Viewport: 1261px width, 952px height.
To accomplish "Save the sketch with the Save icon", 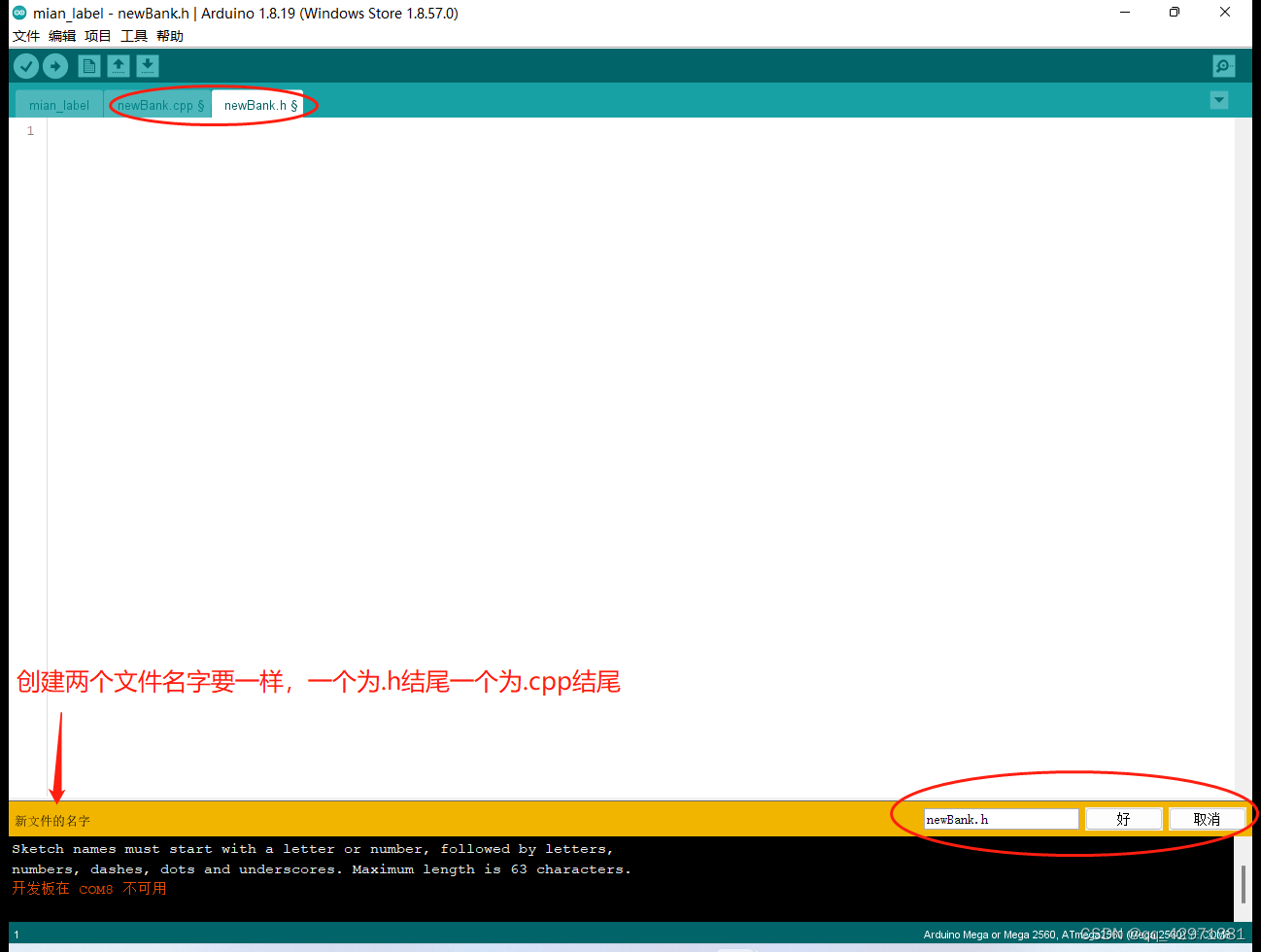I will coord(147,65).
